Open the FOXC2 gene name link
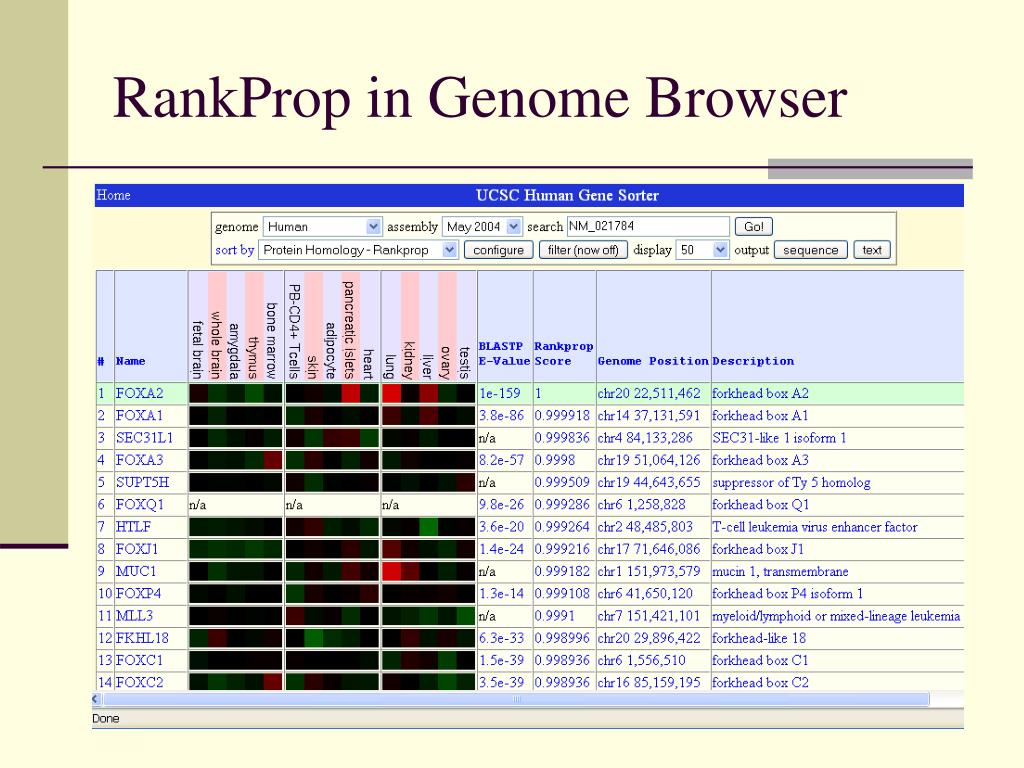This screenshot has width=1024, height=768. coord(140,682)
